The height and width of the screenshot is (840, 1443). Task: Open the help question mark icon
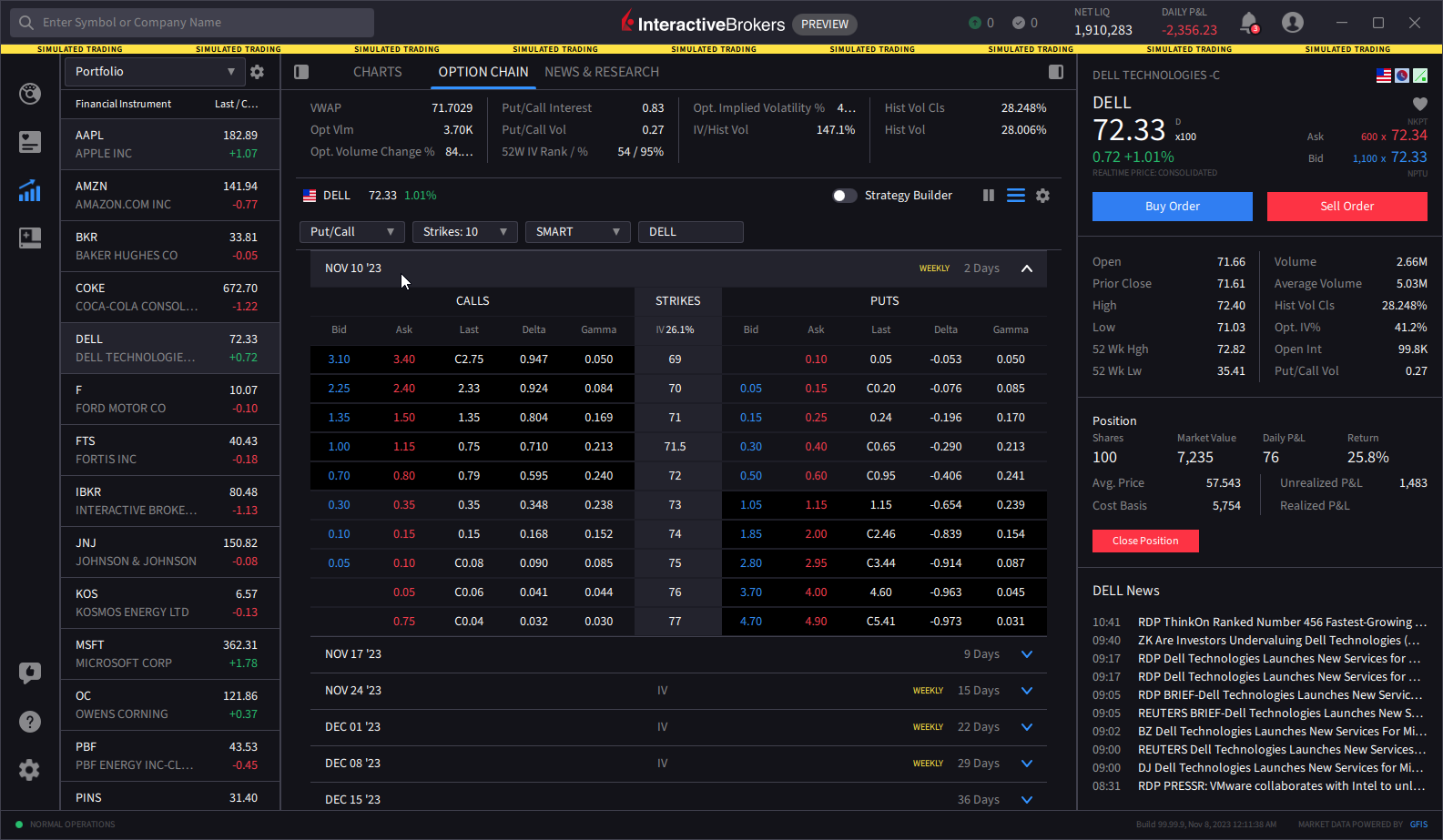click(x=30, y=722)
